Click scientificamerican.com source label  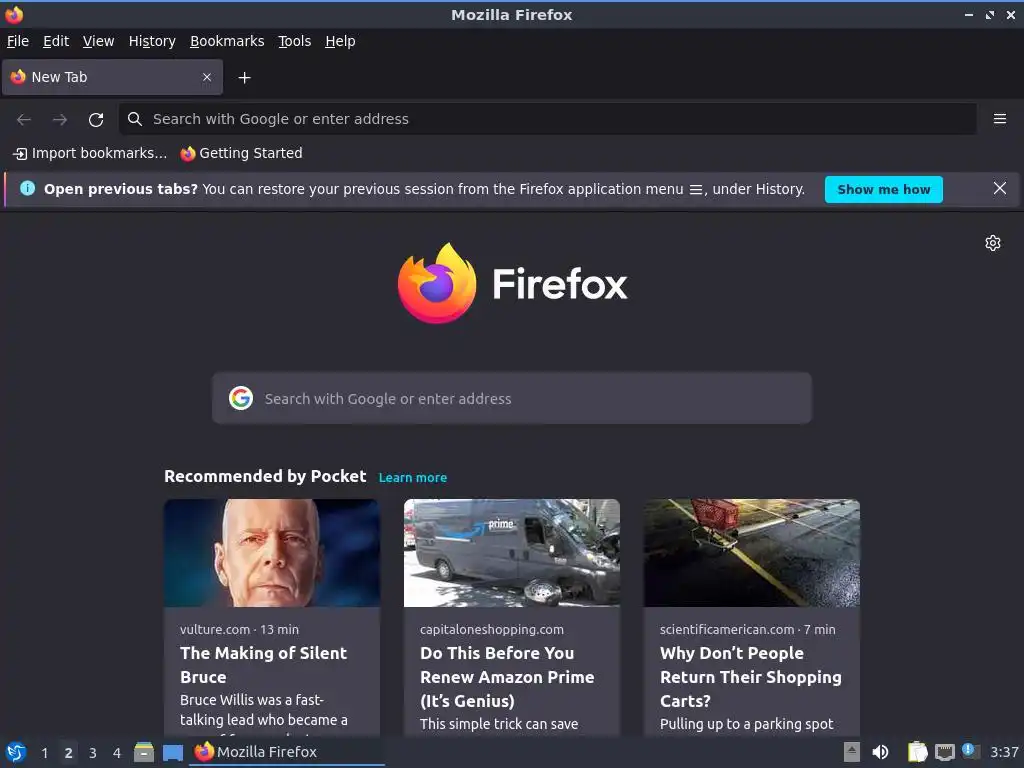[x=727, y=630]
